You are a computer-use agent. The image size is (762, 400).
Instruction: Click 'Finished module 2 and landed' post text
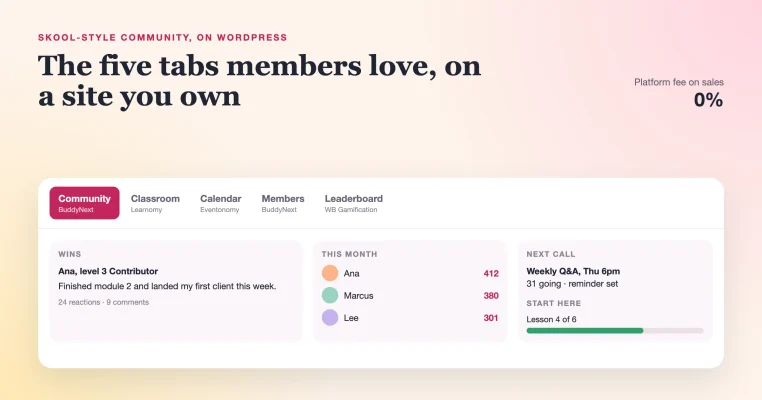(x=167, y=286)
